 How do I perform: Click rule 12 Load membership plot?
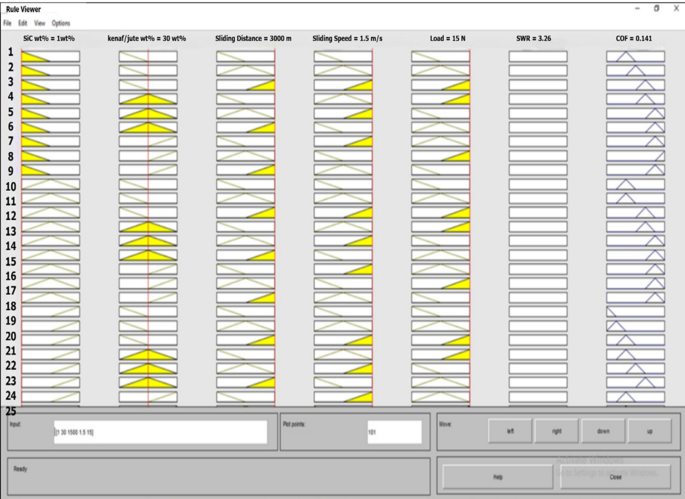440,214
